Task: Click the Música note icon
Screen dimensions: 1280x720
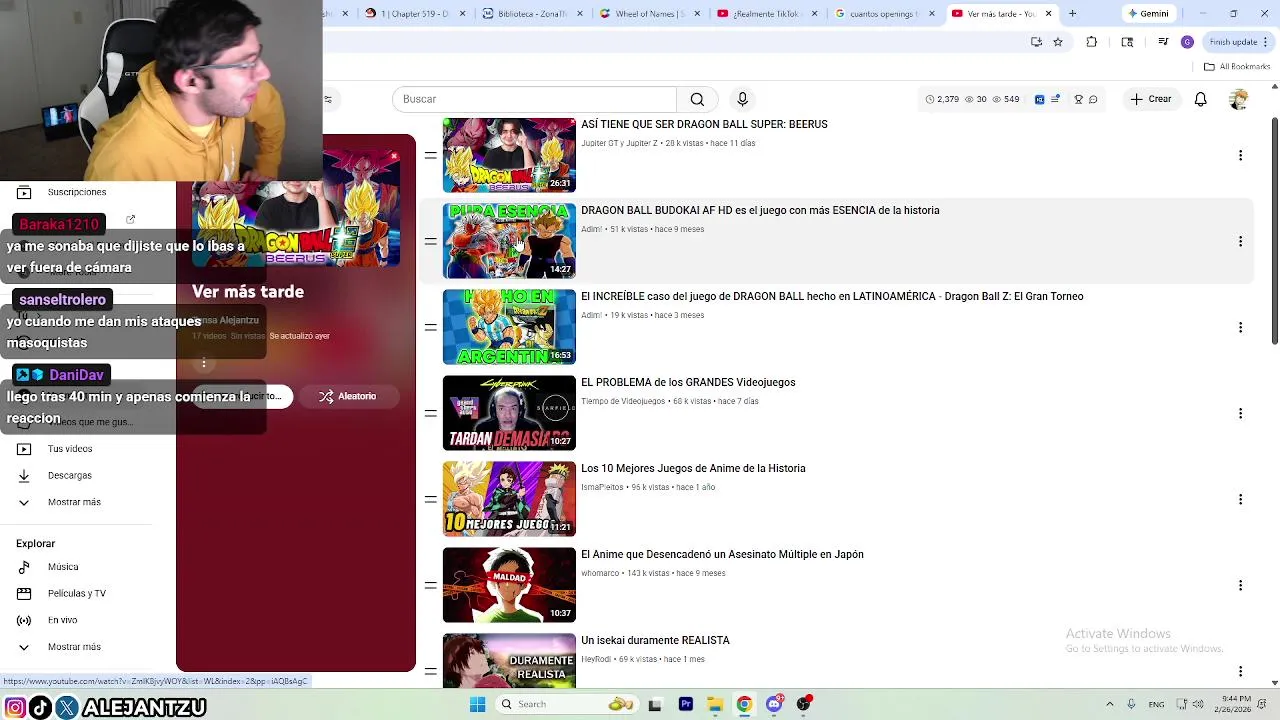Action: (x=24, y=567)
